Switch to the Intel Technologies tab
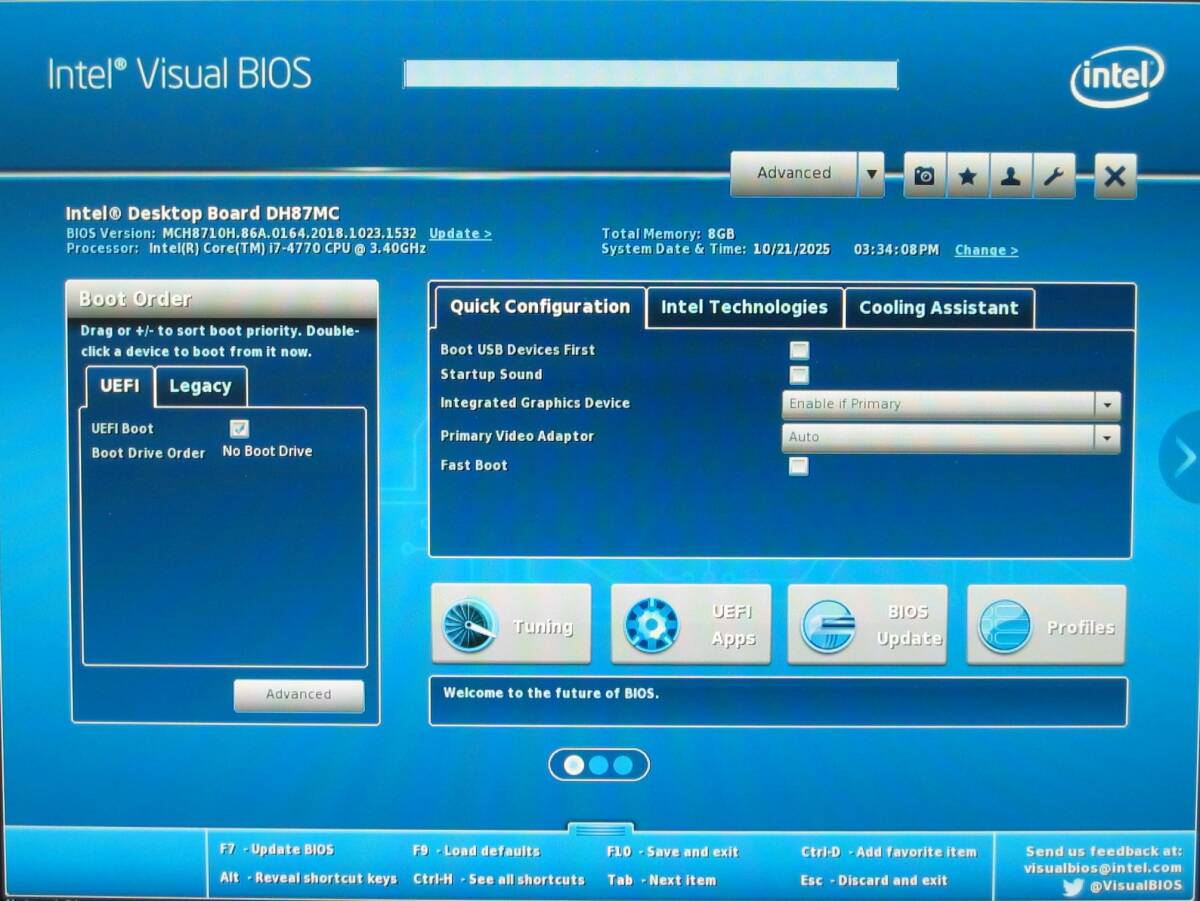1200x901 pixels. 745,308
